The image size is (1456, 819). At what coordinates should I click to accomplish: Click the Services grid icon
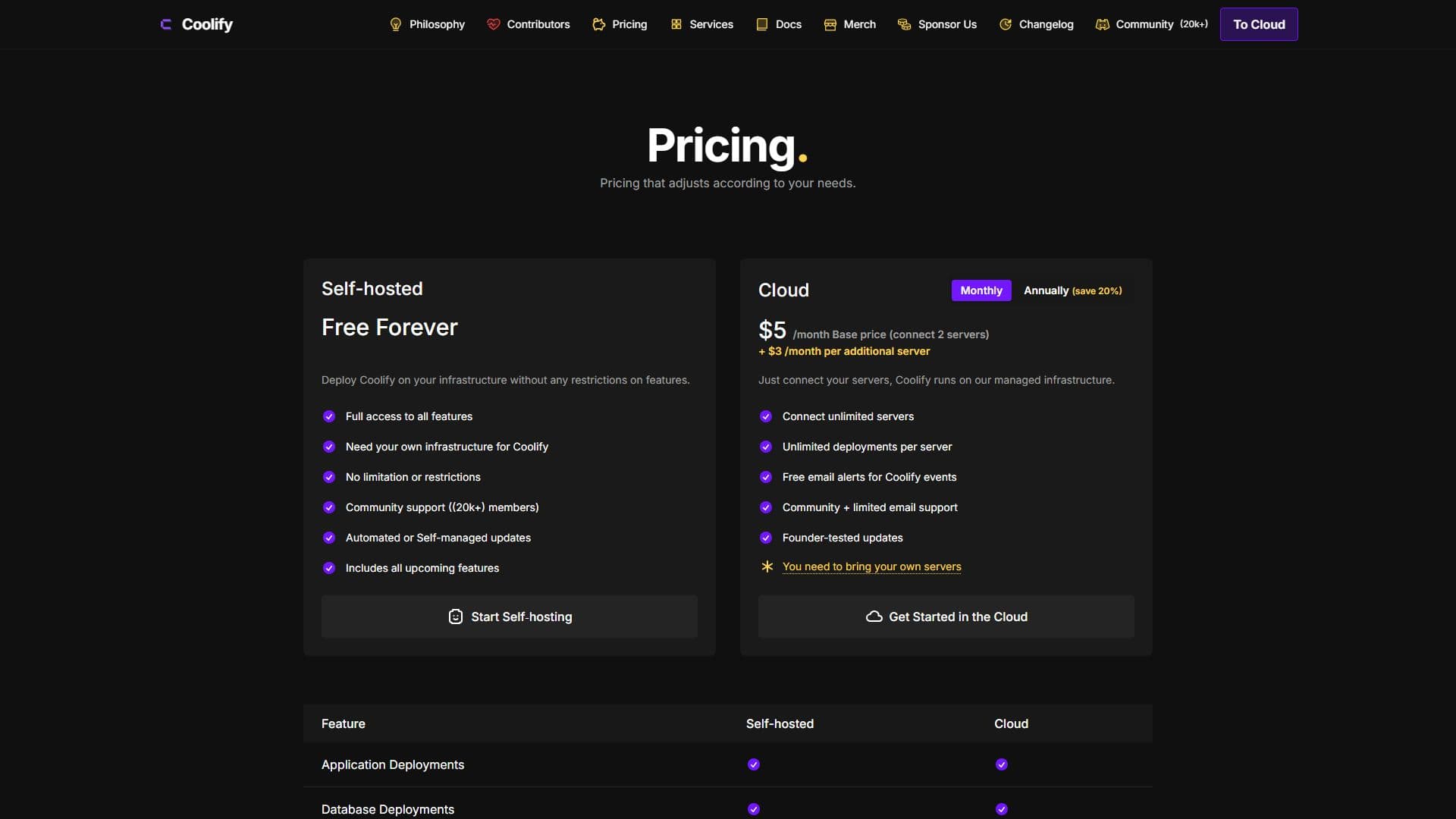coord(676,24)
